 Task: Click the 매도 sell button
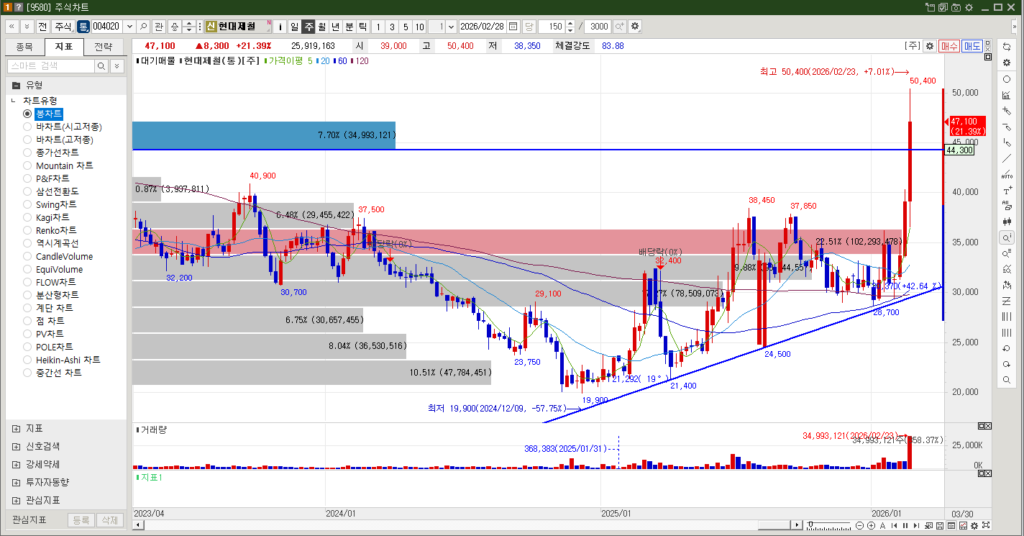click(x=972, y=46)
